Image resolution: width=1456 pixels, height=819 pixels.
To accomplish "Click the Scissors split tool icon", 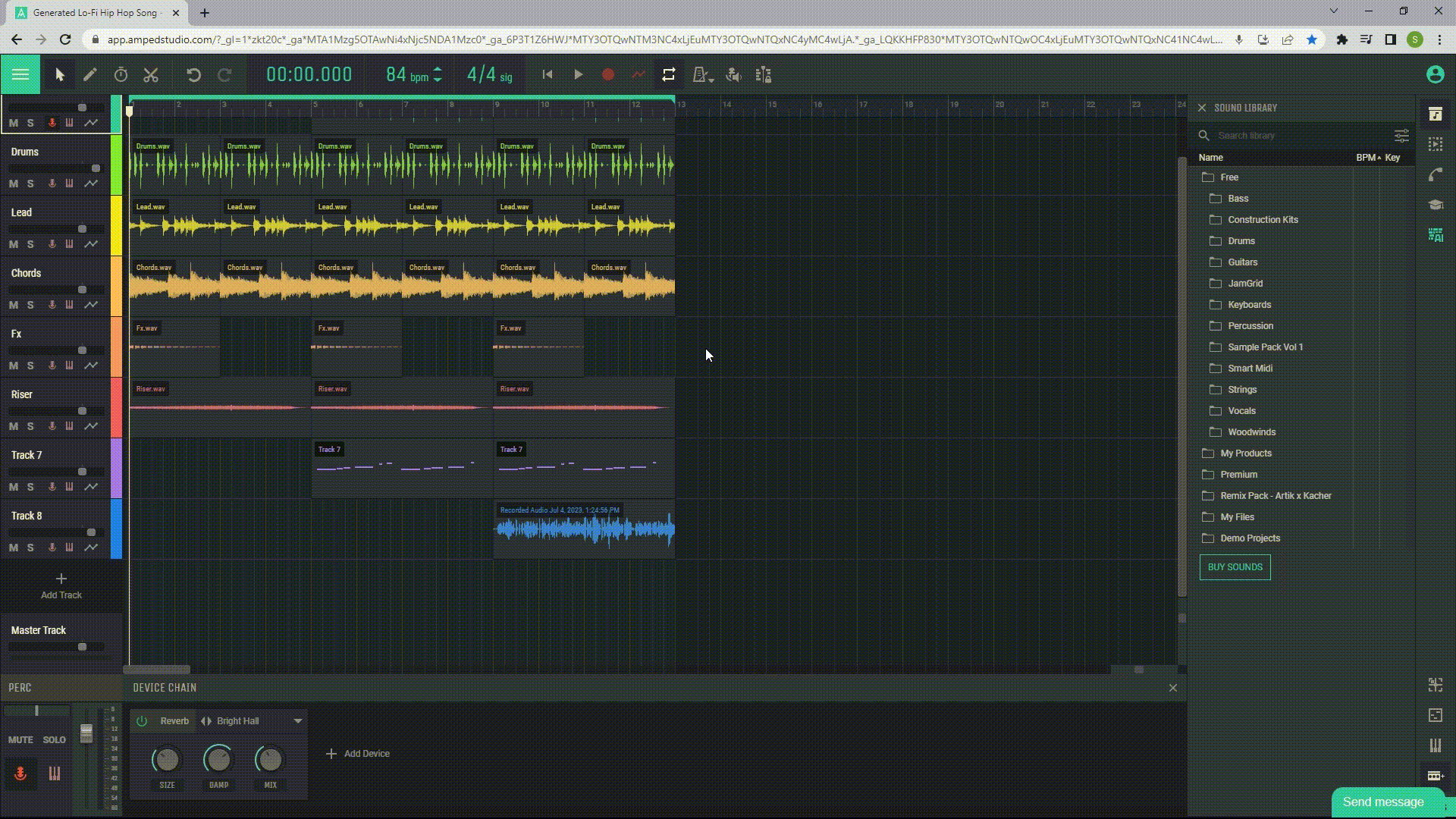I will (150, 75).
